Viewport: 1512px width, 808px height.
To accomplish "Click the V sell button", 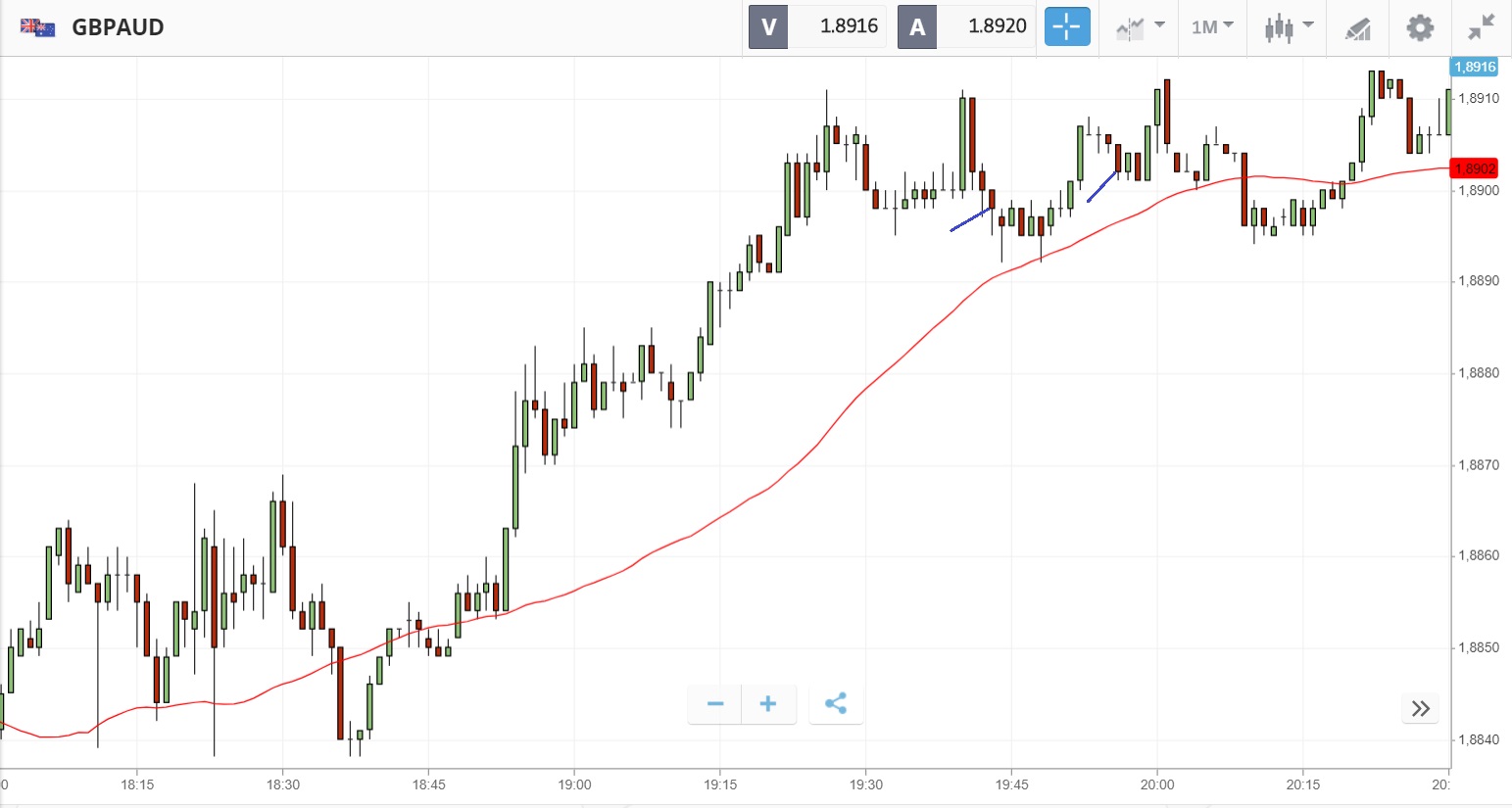I will (x=768, y=26).
